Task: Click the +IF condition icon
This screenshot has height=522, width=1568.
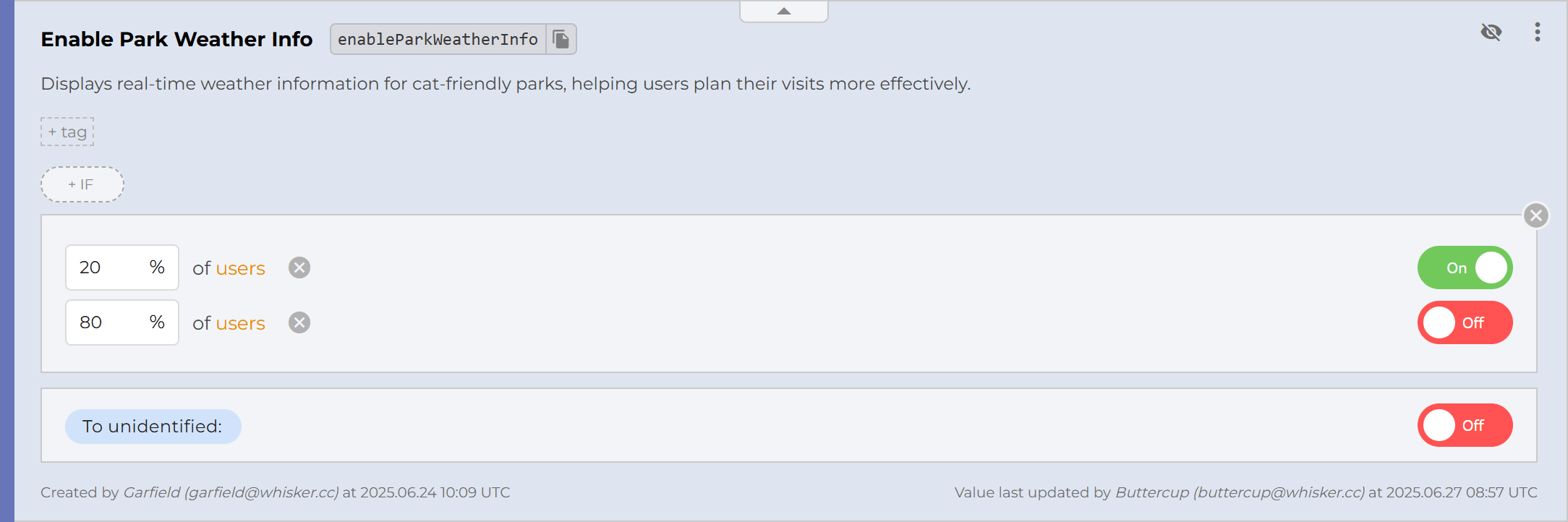Action: [82, 184]
